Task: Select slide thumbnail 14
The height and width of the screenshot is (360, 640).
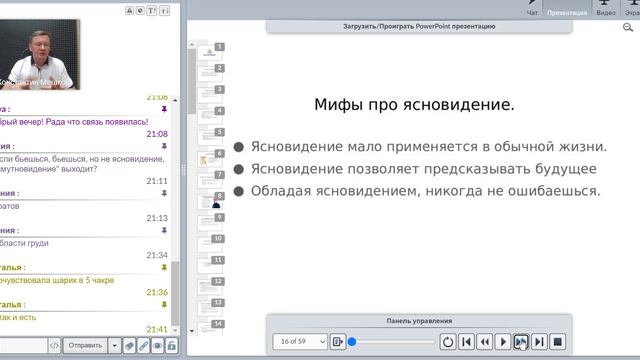Action: coord(211,328)
